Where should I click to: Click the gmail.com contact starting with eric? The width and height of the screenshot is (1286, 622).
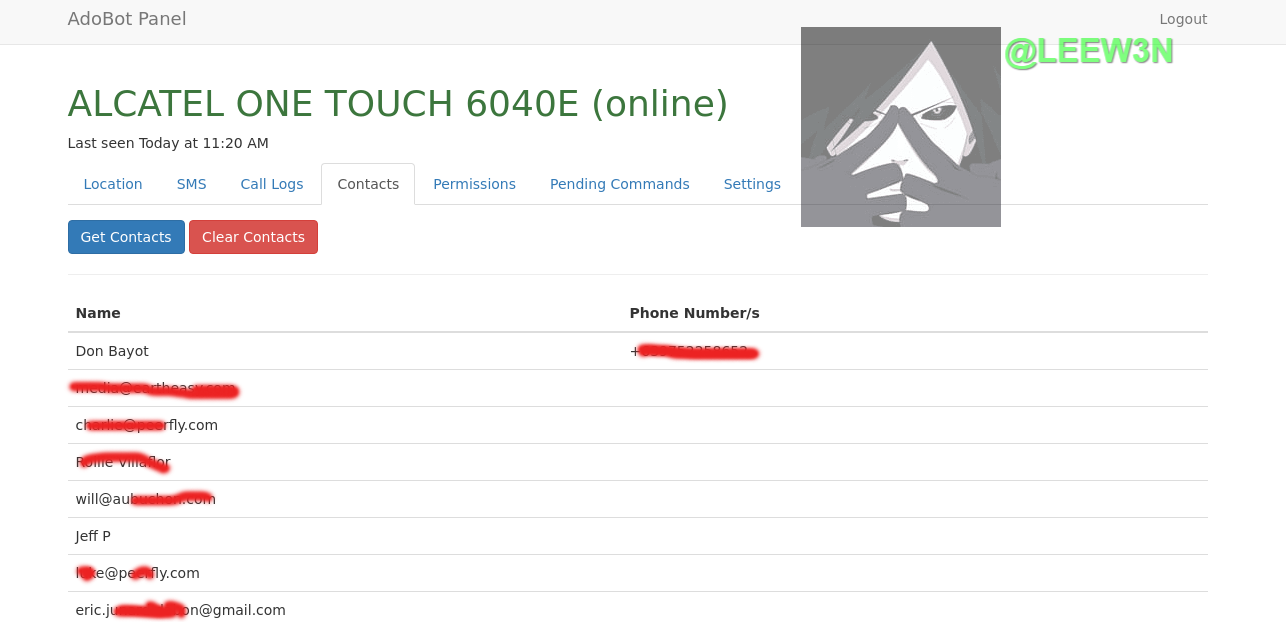pyautogui.click(x=180, y=610)
